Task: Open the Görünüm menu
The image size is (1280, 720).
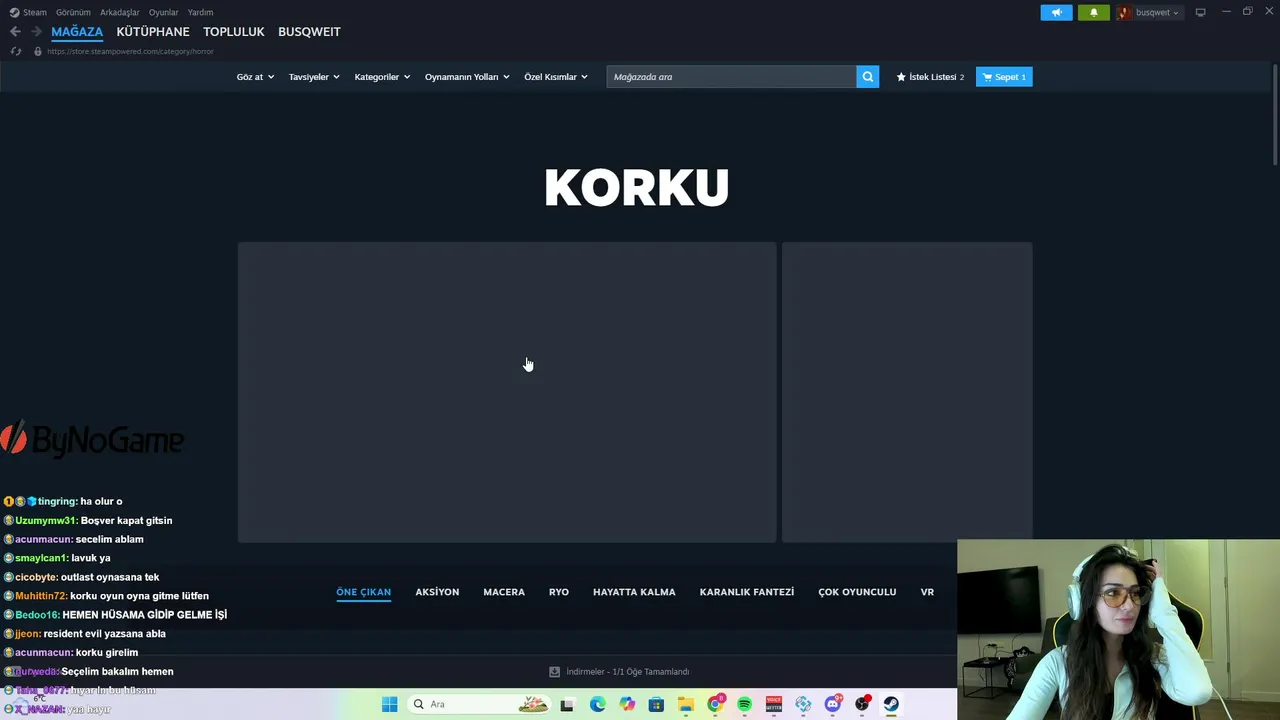Action: pyautogui.click(x=73, y=12)
